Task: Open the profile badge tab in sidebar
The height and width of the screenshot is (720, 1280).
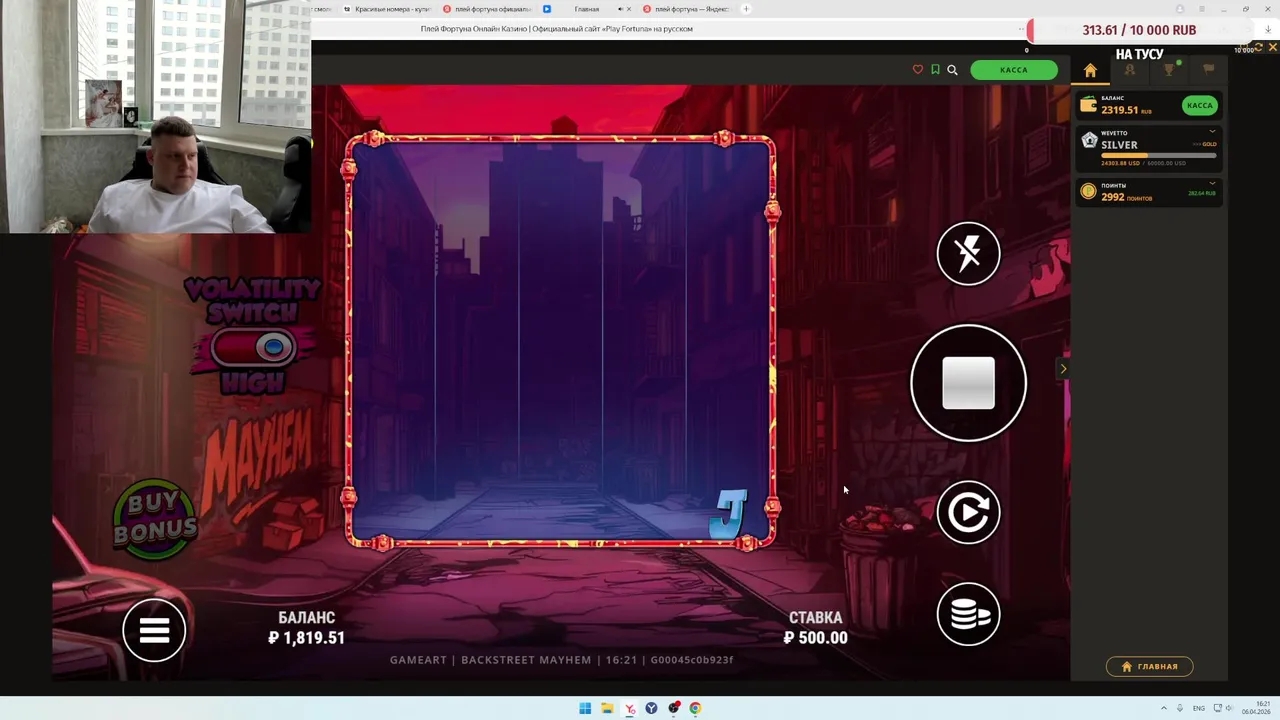Action: pyautogui.click(x=1130, y=70)
